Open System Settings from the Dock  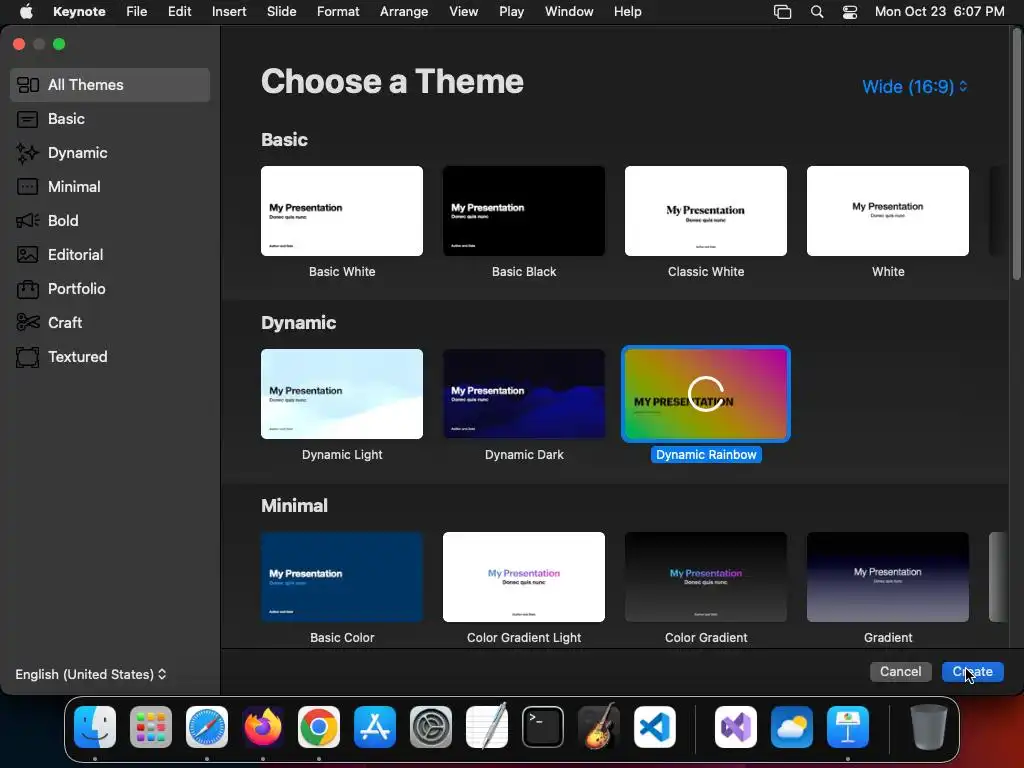pos(431,727)
